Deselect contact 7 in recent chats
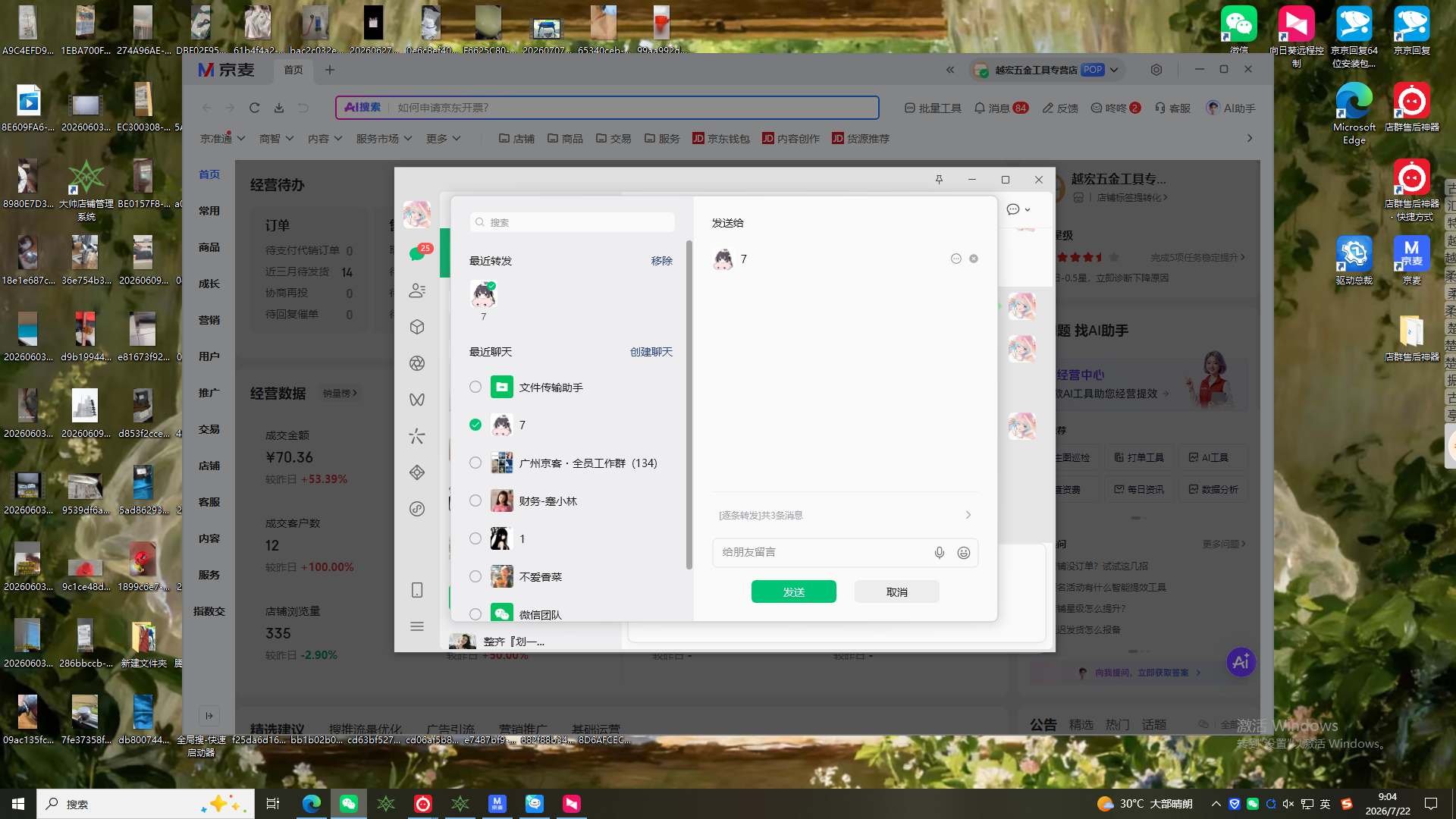The height and width of the screenshot is (819, 1456). 475,425
